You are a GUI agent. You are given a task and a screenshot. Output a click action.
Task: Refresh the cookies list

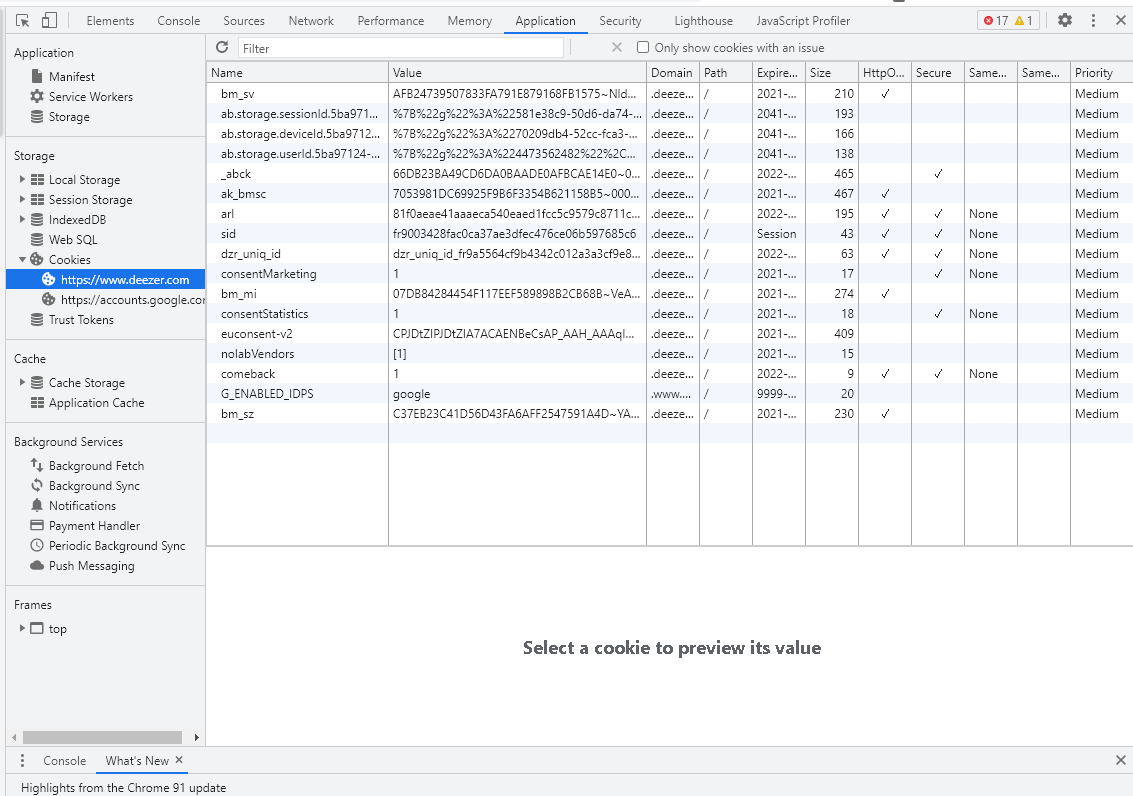click(222, 47)
